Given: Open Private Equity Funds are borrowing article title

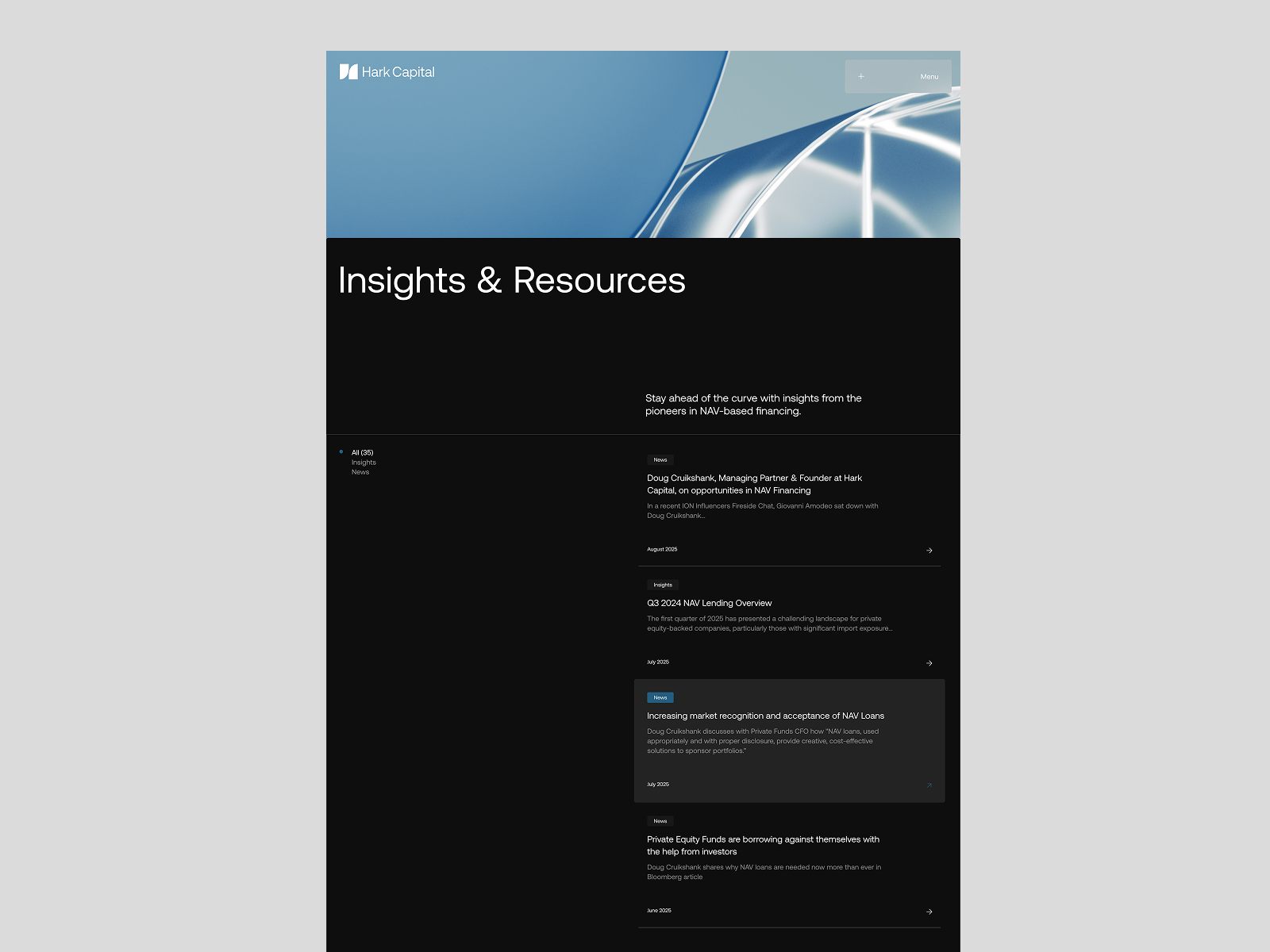Looking at the screenshot, I should point(763,846).
